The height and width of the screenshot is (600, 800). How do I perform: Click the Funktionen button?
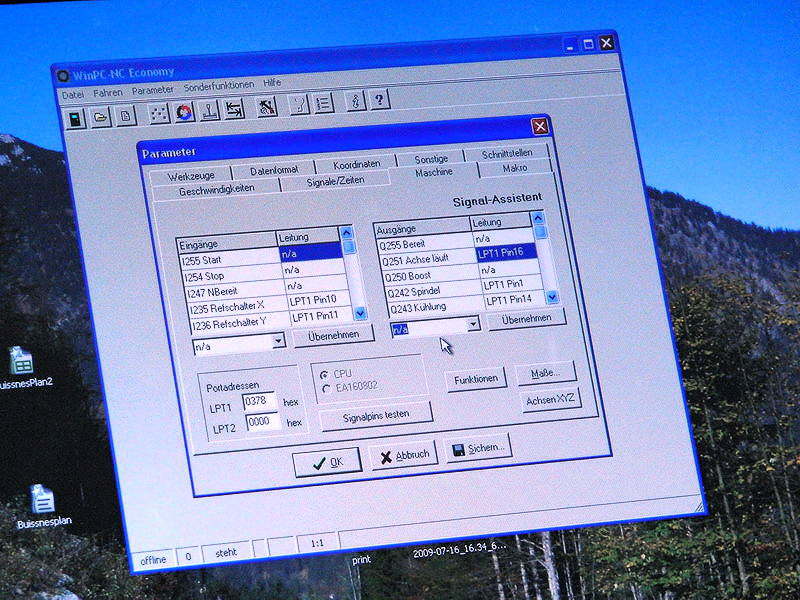point(476,379)
